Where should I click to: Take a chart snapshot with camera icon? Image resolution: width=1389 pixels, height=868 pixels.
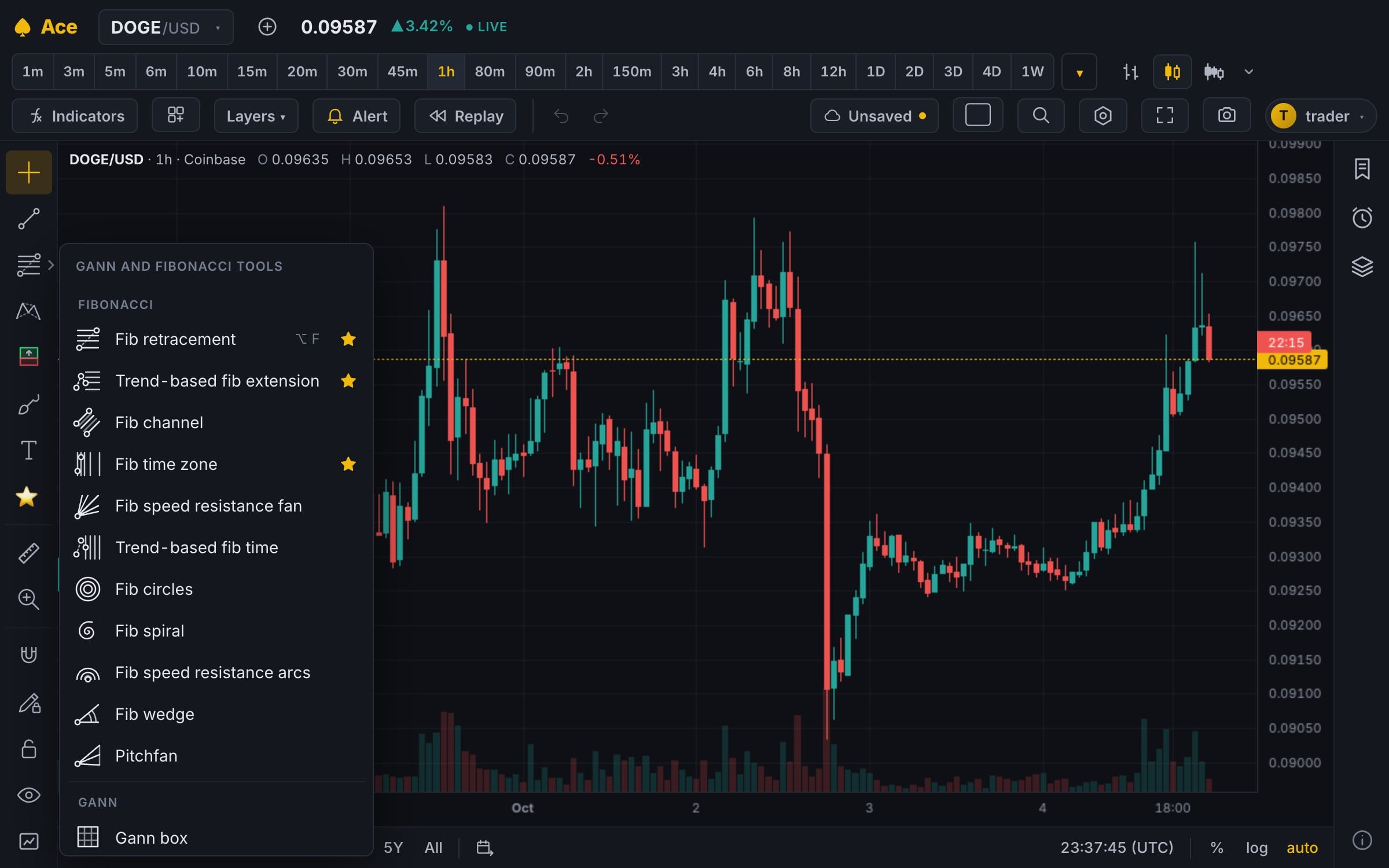coord(1226,116)
